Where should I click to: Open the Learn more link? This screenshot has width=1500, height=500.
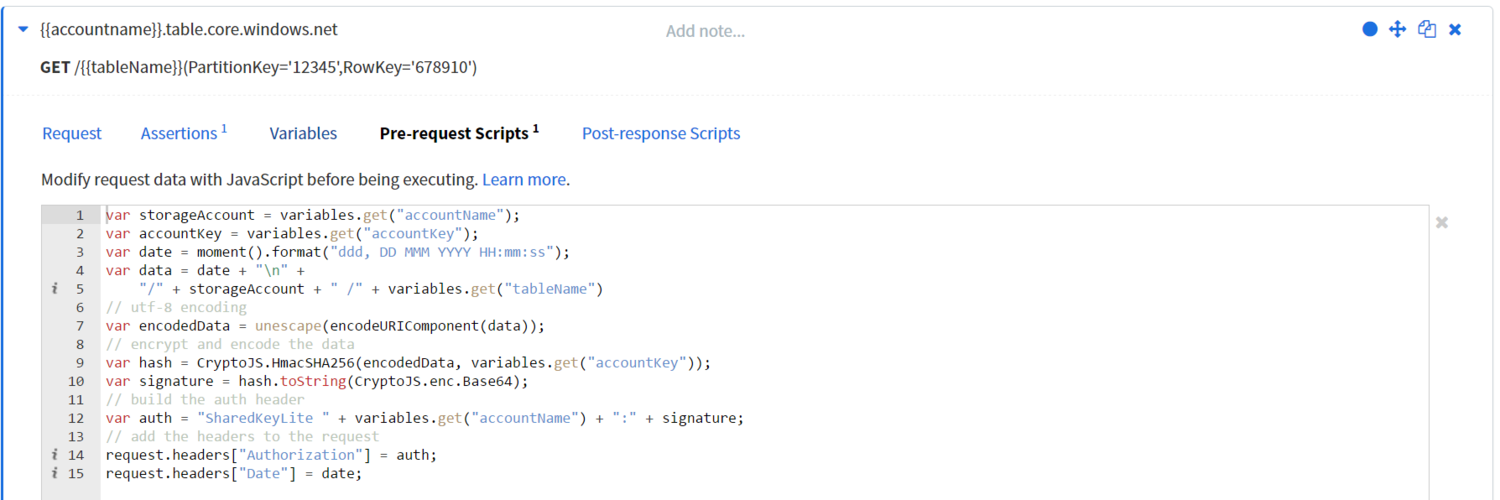pyautogui.click(x=524, y=180)
